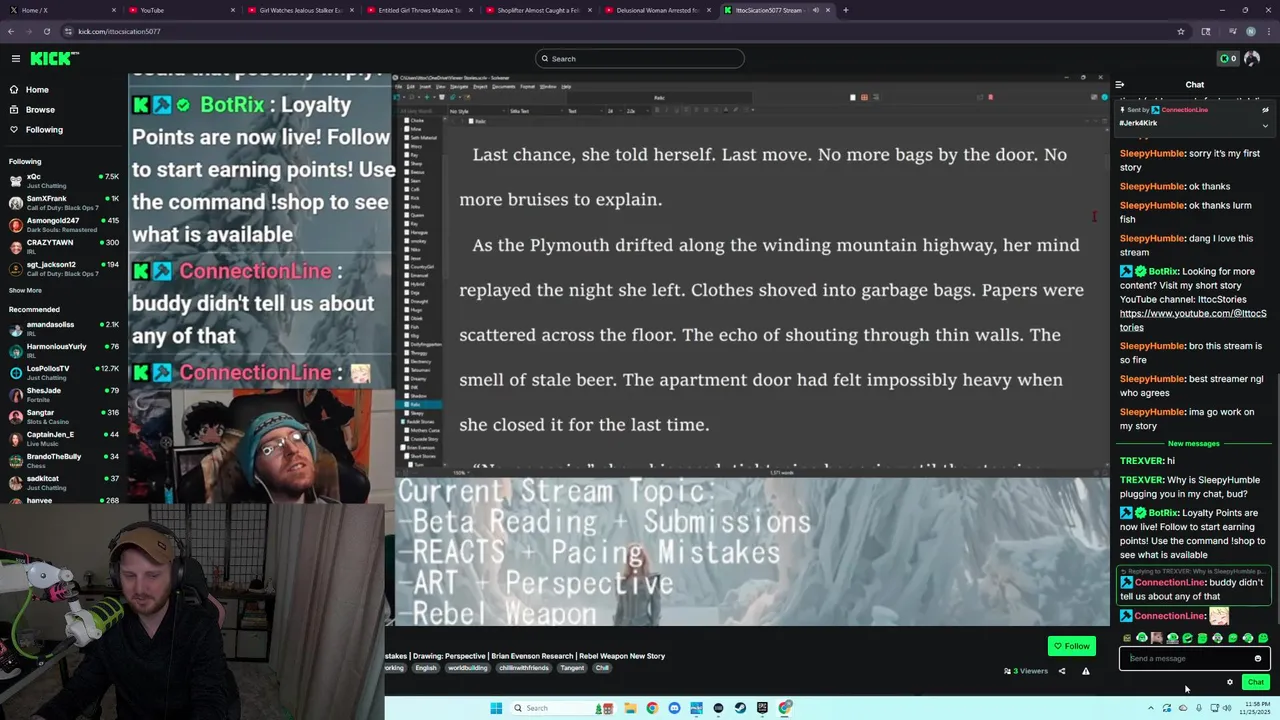The height and width of the screenshot is (720, 1280).
Task: Open the CRAZYTAWN channel
Action: (x=64, y=247)
